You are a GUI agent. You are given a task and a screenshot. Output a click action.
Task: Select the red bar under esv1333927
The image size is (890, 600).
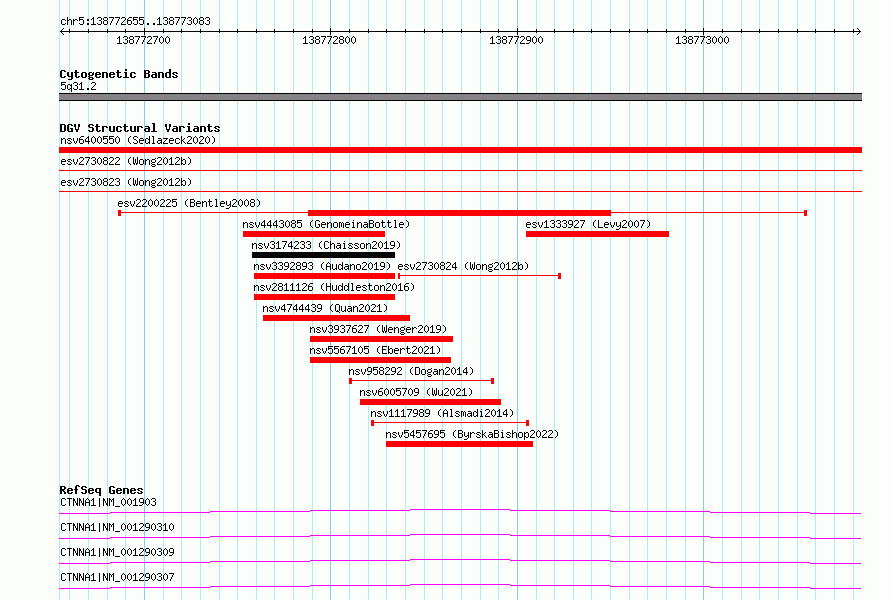pyautogui.click(x=597, y=234)
